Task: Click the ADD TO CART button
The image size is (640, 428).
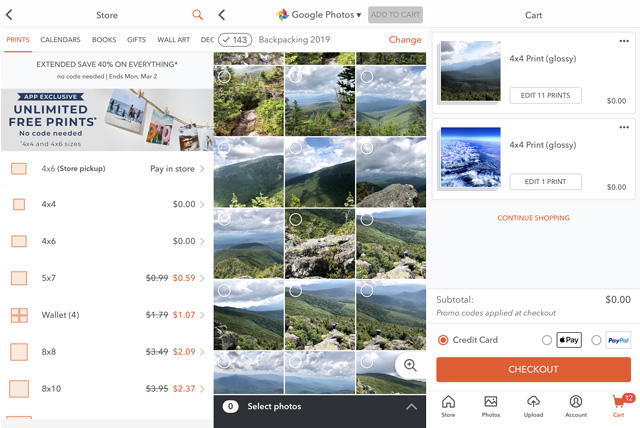Action: click(395, 15)
